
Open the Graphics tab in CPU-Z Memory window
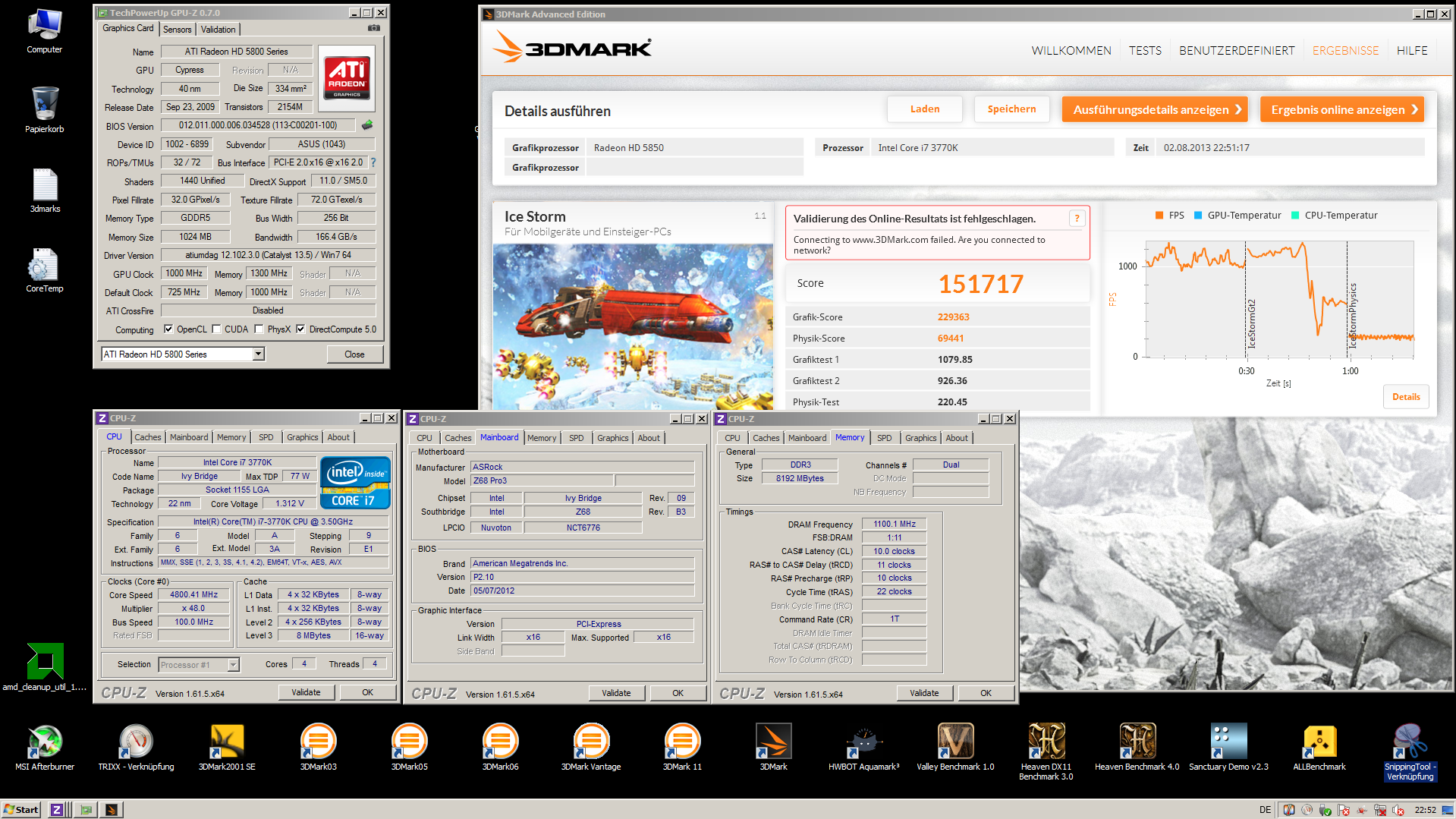[x=920, y=438]
